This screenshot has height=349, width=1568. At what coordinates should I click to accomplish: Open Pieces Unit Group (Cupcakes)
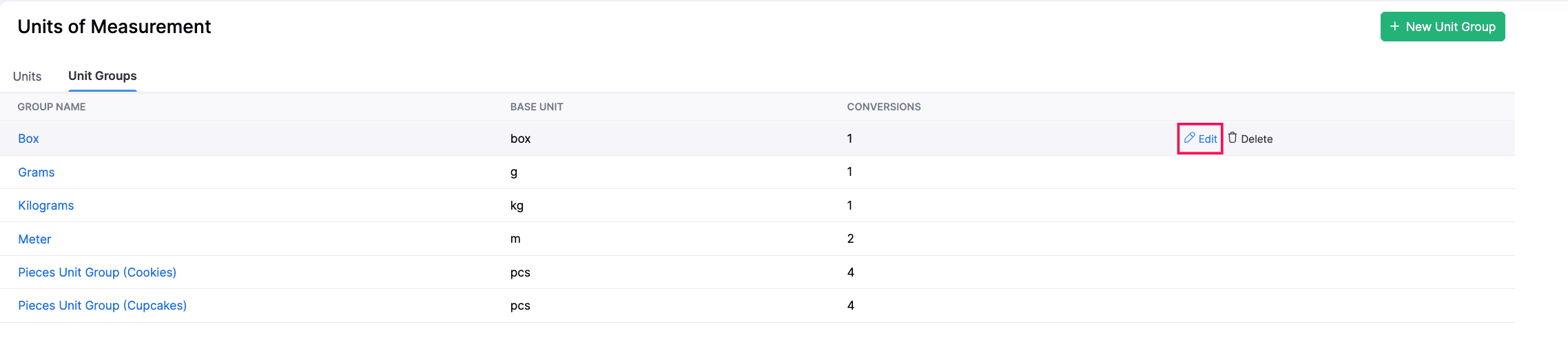[x=102, y=306]
